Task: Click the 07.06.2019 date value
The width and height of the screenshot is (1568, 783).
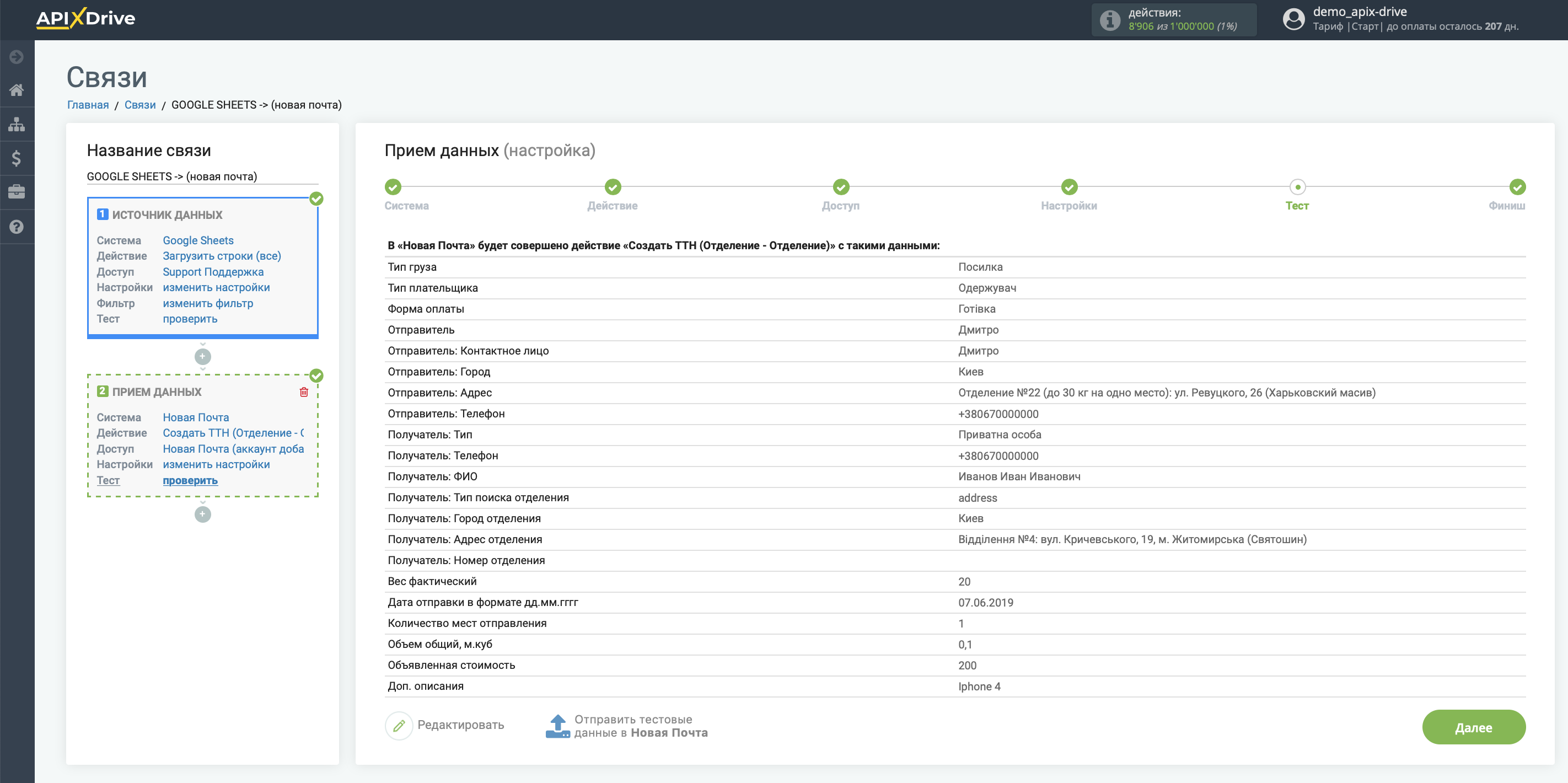Action: point(985,602)
